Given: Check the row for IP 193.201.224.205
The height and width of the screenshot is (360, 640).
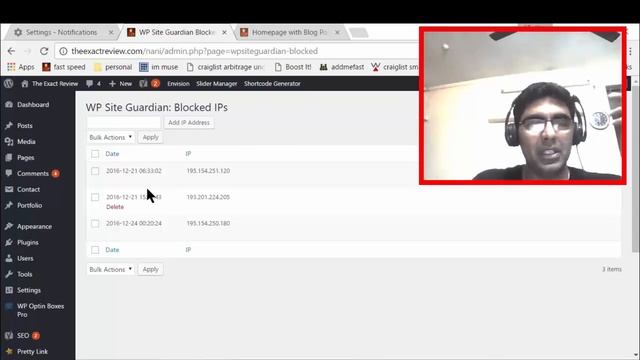Looking at the screenshot, I should point(95,197).
